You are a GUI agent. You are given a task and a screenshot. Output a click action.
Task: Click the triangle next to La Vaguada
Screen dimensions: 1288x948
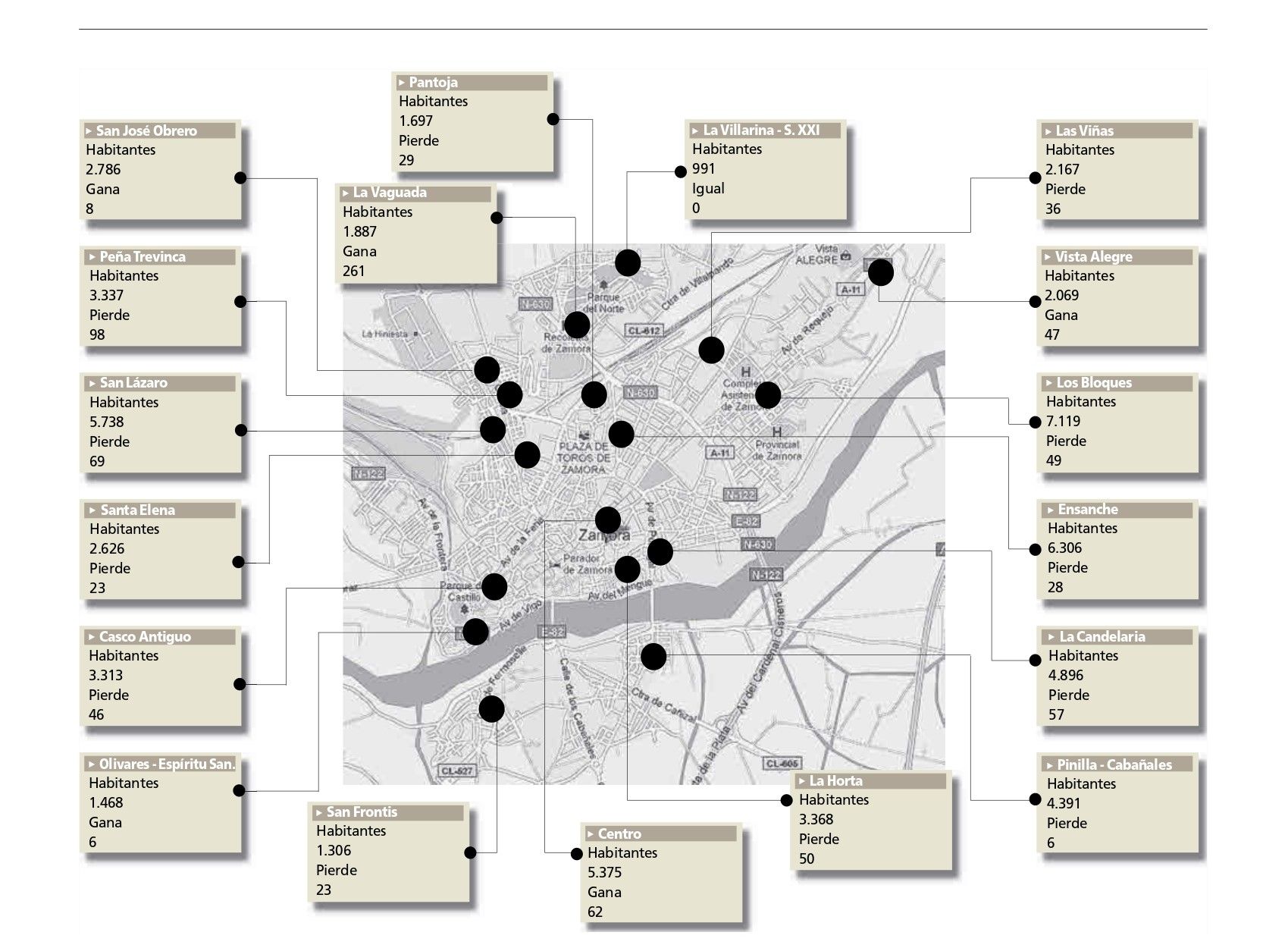point(346,193)
